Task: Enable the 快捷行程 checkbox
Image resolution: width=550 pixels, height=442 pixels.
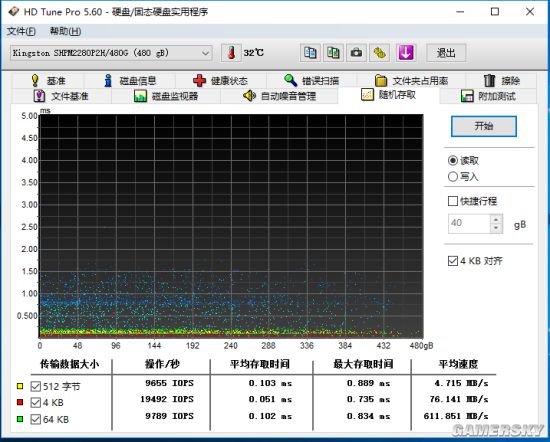Action: [453, 201]
